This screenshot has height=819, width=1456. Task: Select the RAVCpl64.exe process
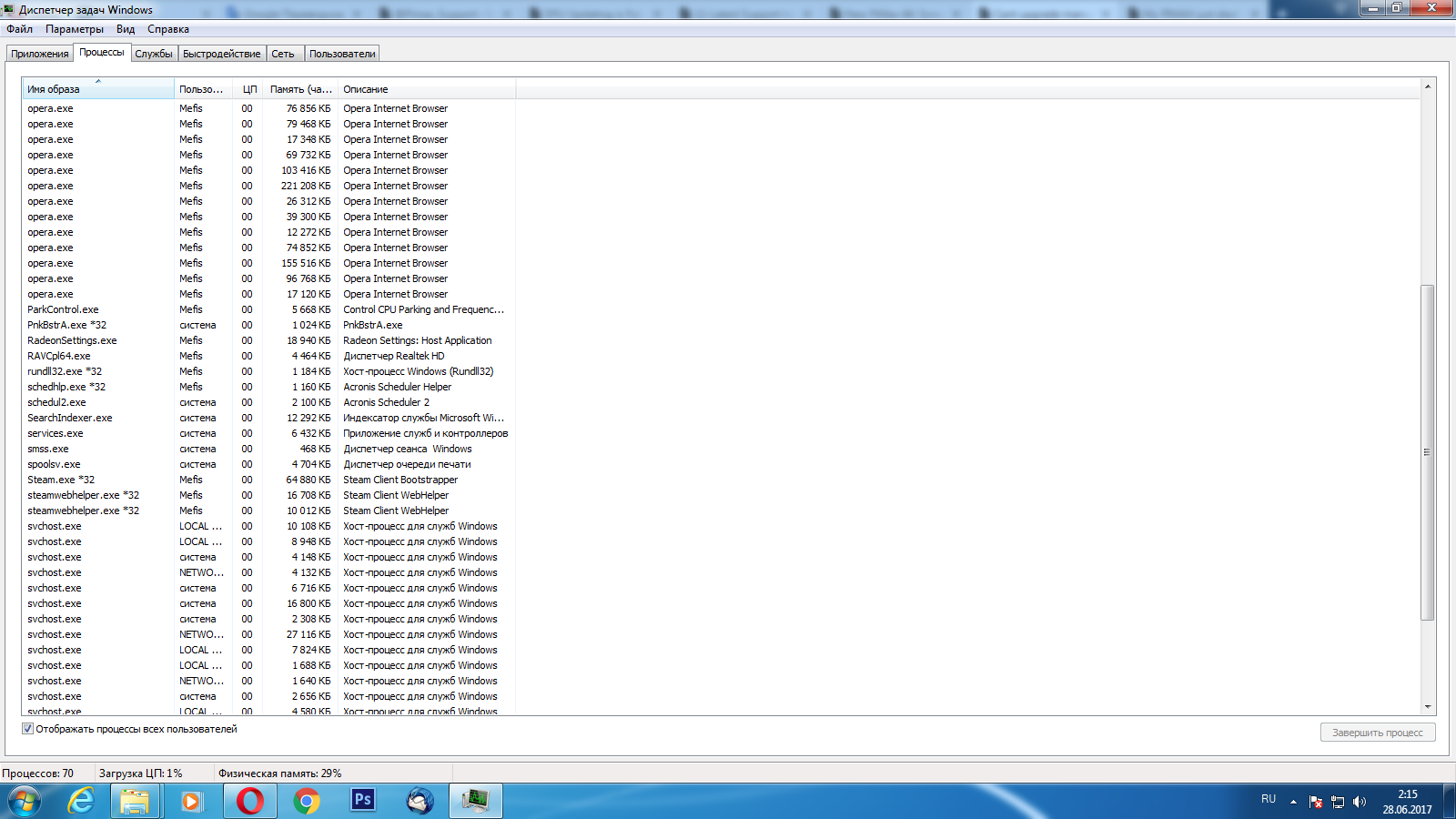[x=268, y=356]
